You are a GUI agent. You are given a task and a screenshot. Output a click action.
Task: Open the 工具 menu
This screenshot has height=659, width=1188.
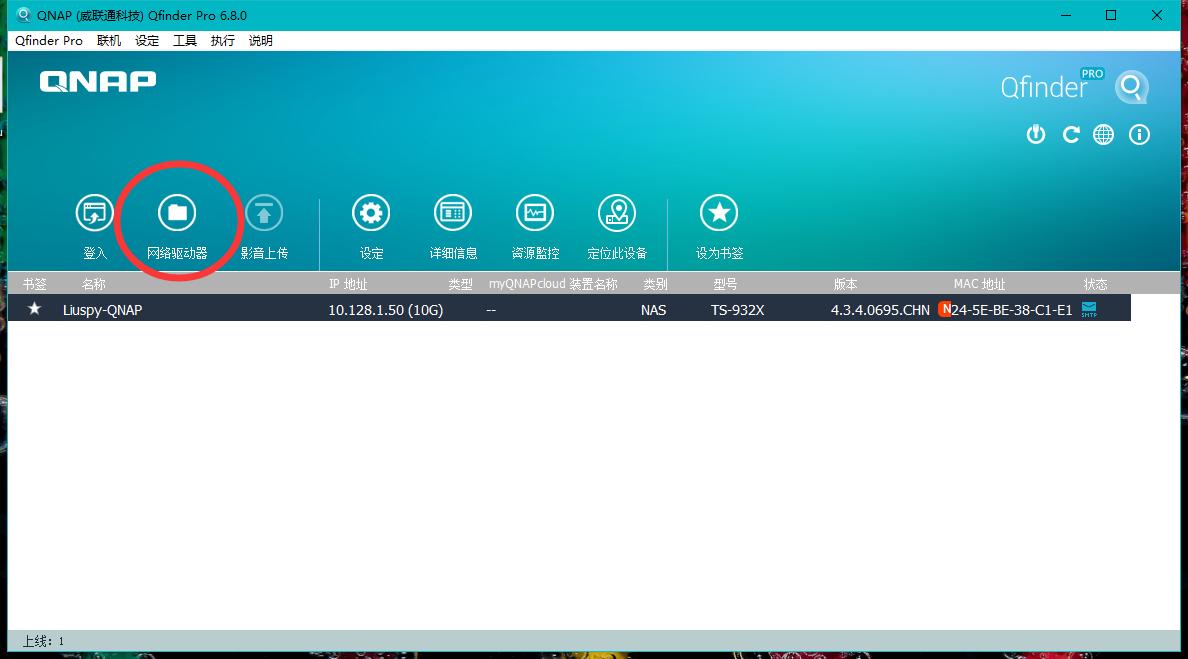click(185, 41)
